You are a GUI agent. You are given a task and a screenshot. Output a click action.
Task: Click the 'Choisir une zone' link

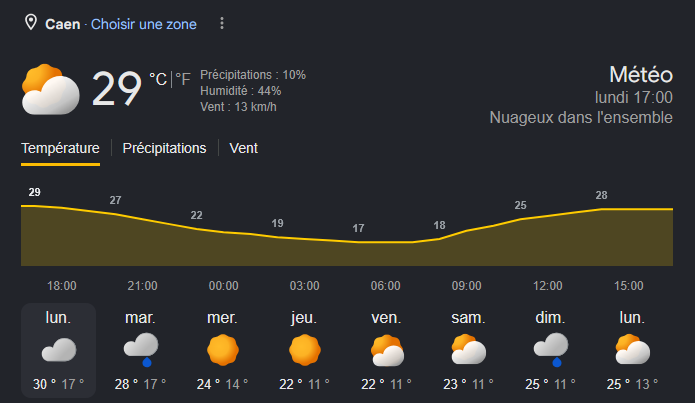click(x=144, y=24)
